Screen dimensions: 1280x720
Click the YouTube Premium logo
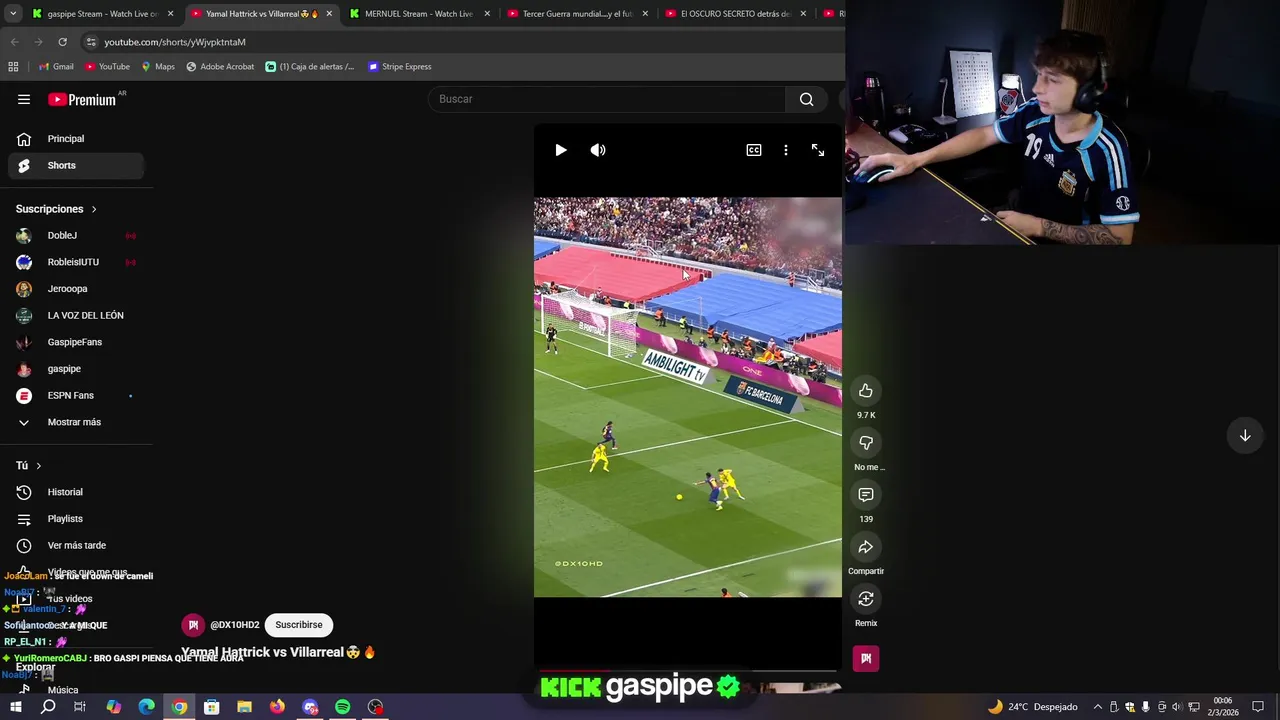click(x=82, y=99)
